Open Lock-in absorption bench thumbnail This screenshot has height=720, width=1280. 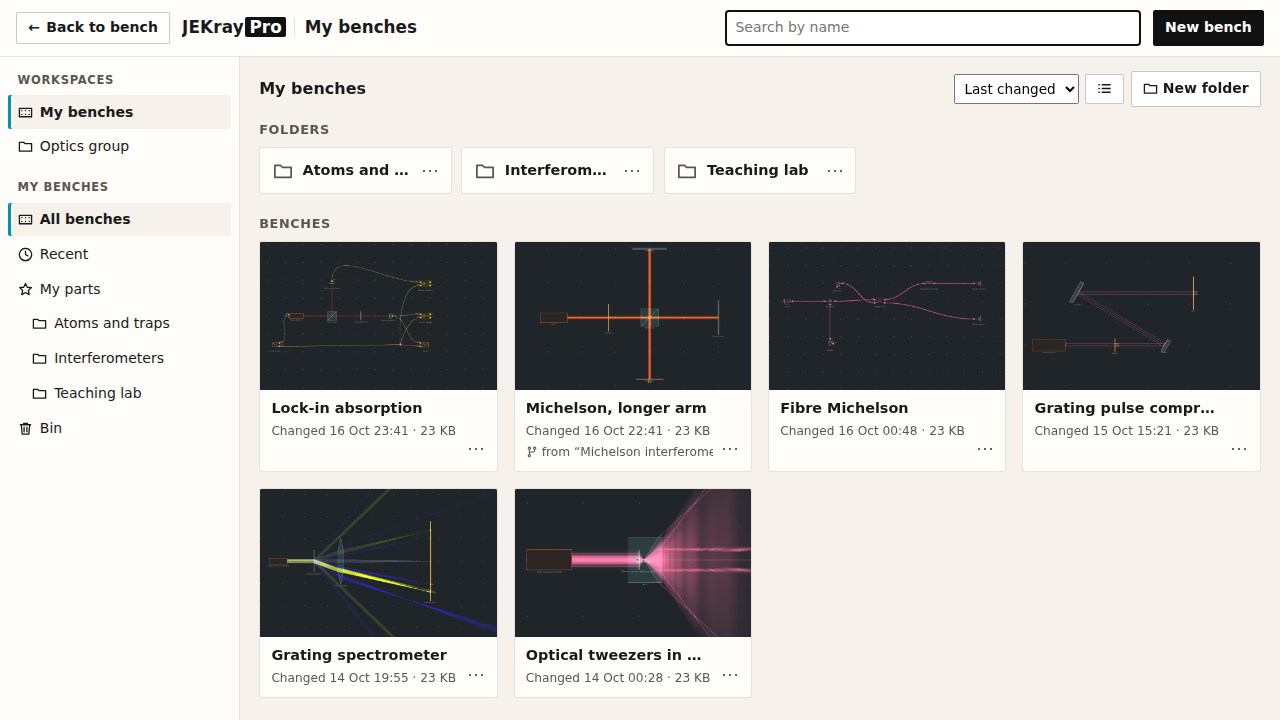(x=378, y=316)
